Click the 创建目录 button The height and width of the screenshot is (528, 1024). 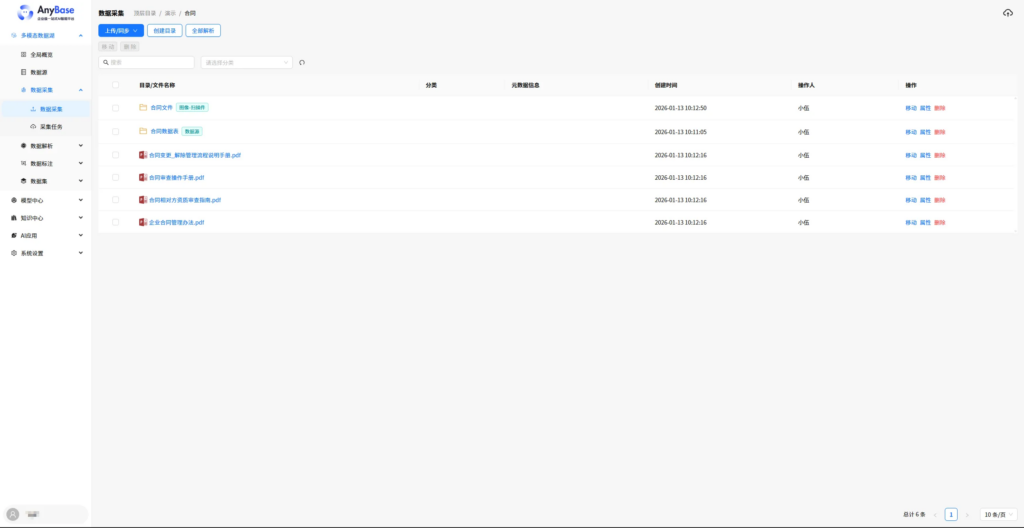tap(165, 31)
